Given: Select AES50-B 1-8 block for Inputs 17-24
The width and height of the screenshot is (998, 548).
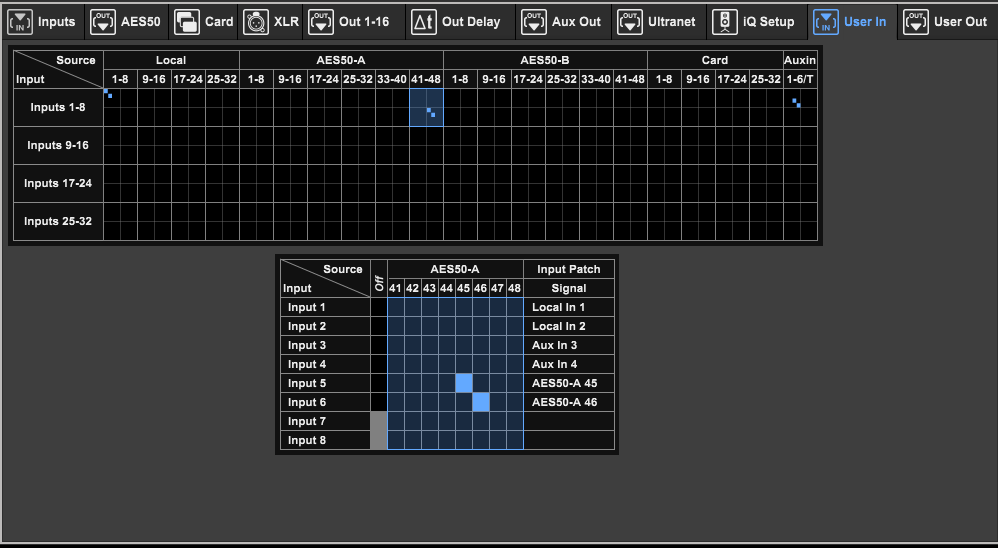Looking at the screenshot, I should pos(460,183).
